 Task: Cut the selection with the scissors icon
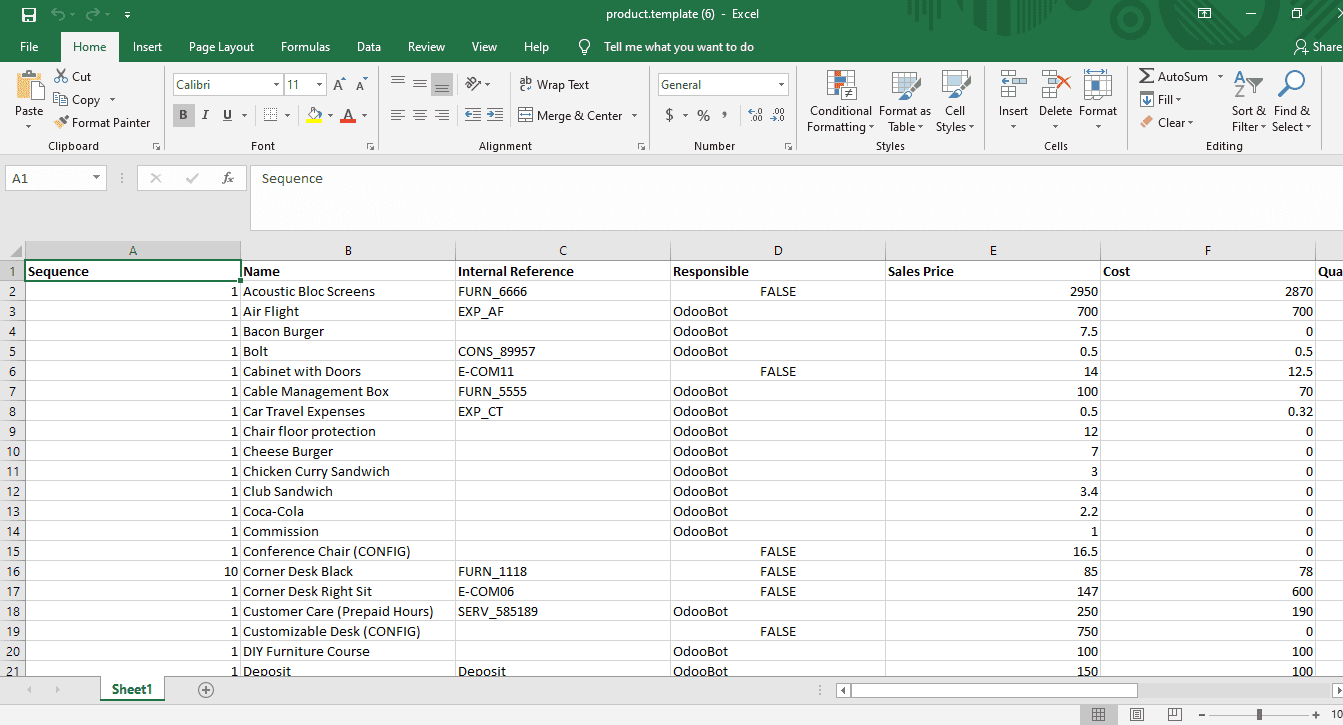(x=61, y=76)
